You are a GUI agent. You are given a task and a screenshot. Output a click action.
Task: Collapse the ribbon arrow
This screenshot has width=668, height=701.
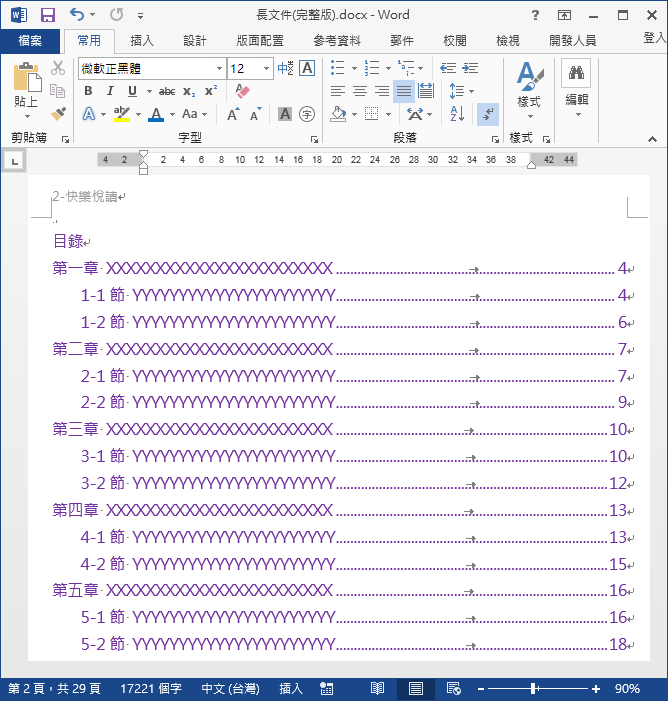tap(652, 139)
